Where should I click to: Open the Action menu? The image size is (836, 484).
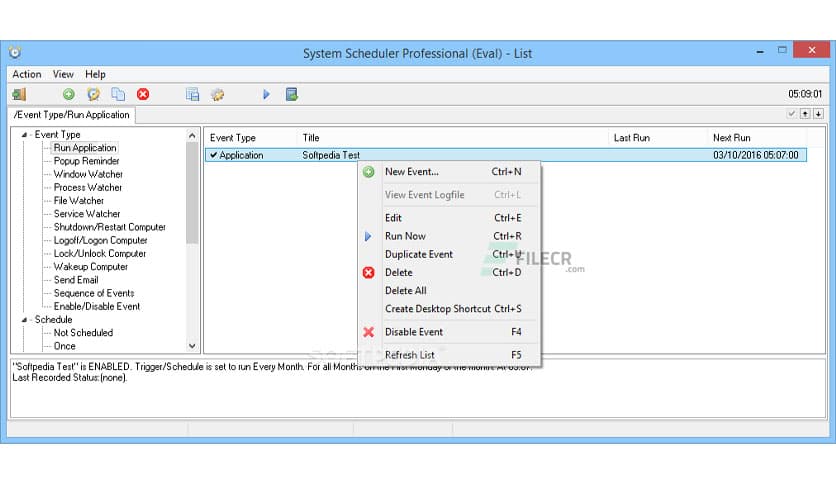(27, 74)
